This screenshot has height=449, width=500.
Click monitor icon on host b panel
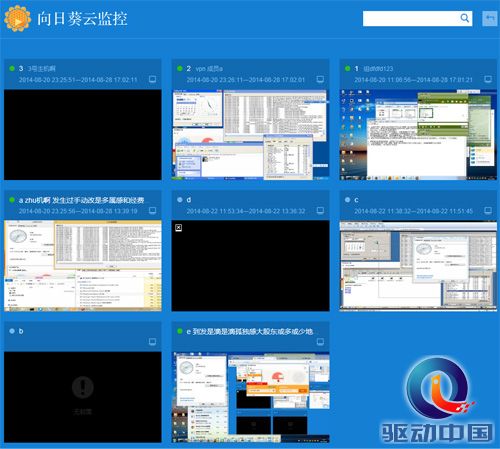point(152,342)
